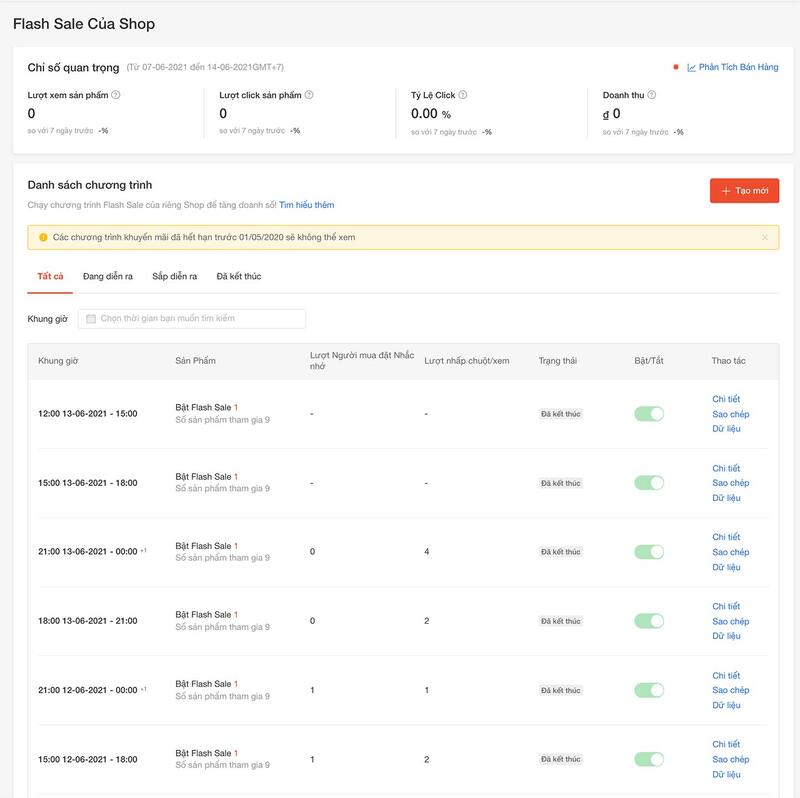The image size is (800, 798).
Task: Toggle off the 12:00 13-06-2021 flash sale
Action: [649, 414]
